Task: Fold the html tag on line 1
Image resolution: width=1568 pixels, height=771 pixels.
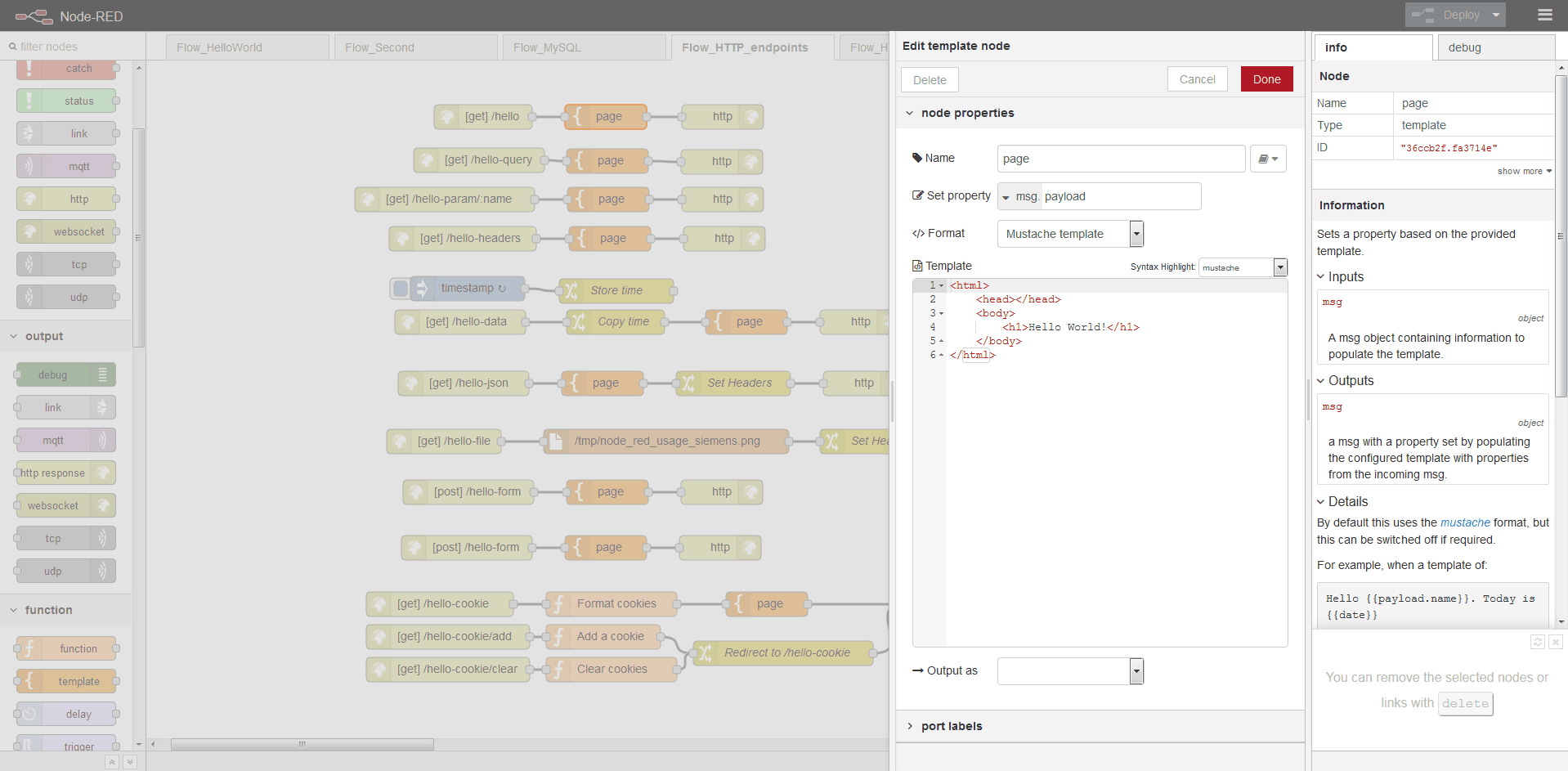Action: [x=942, y=286]
